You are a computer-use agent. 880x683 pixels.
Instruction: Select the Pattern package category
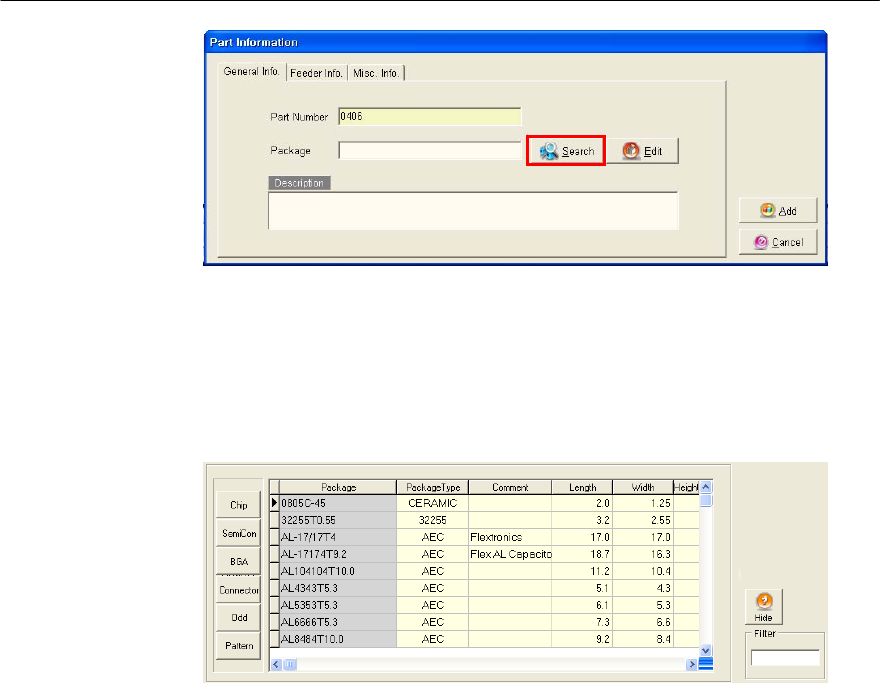(x=239, y=645)
